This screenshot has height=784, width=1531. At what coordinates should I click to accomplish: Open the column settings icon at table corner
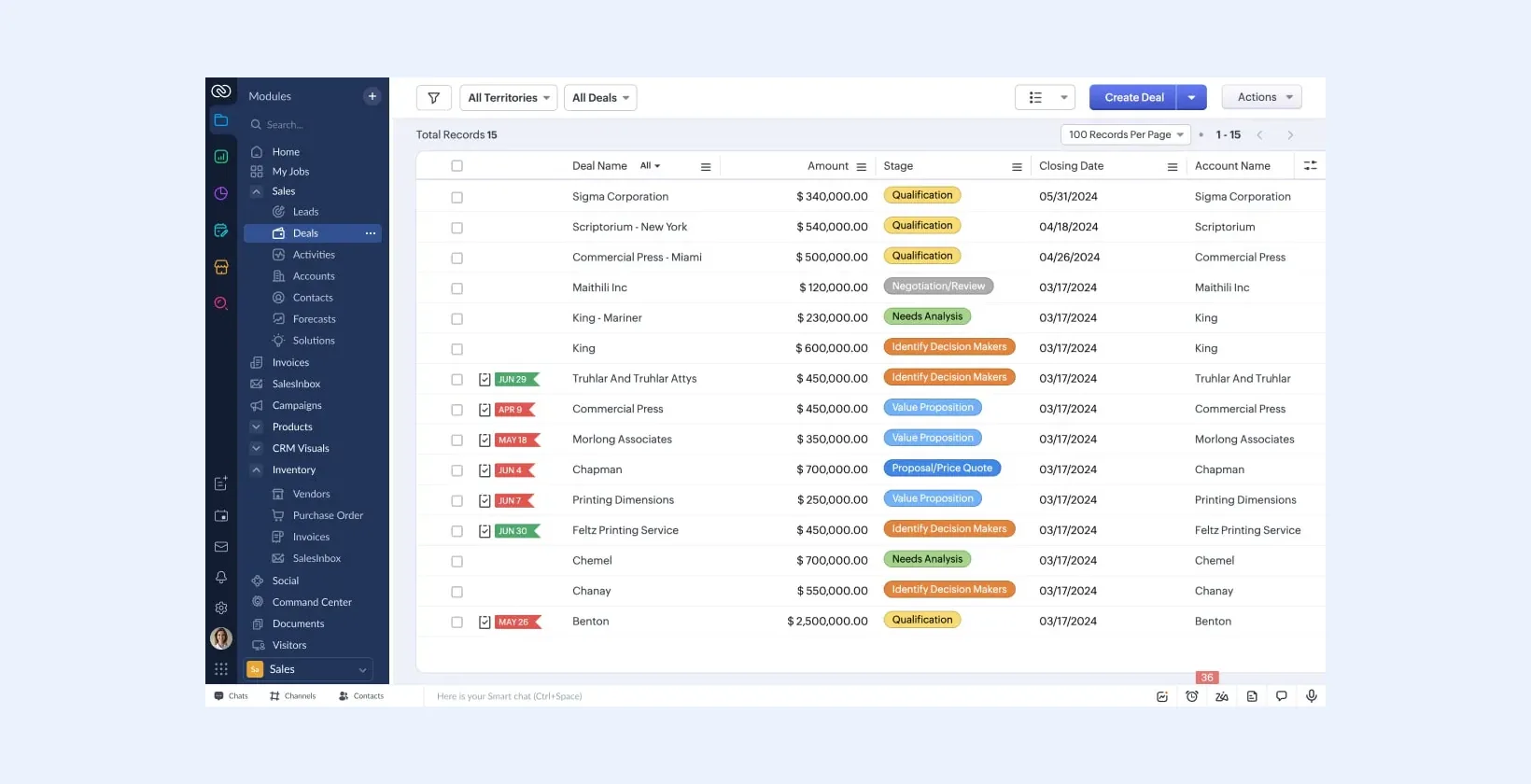(1311, 165)
